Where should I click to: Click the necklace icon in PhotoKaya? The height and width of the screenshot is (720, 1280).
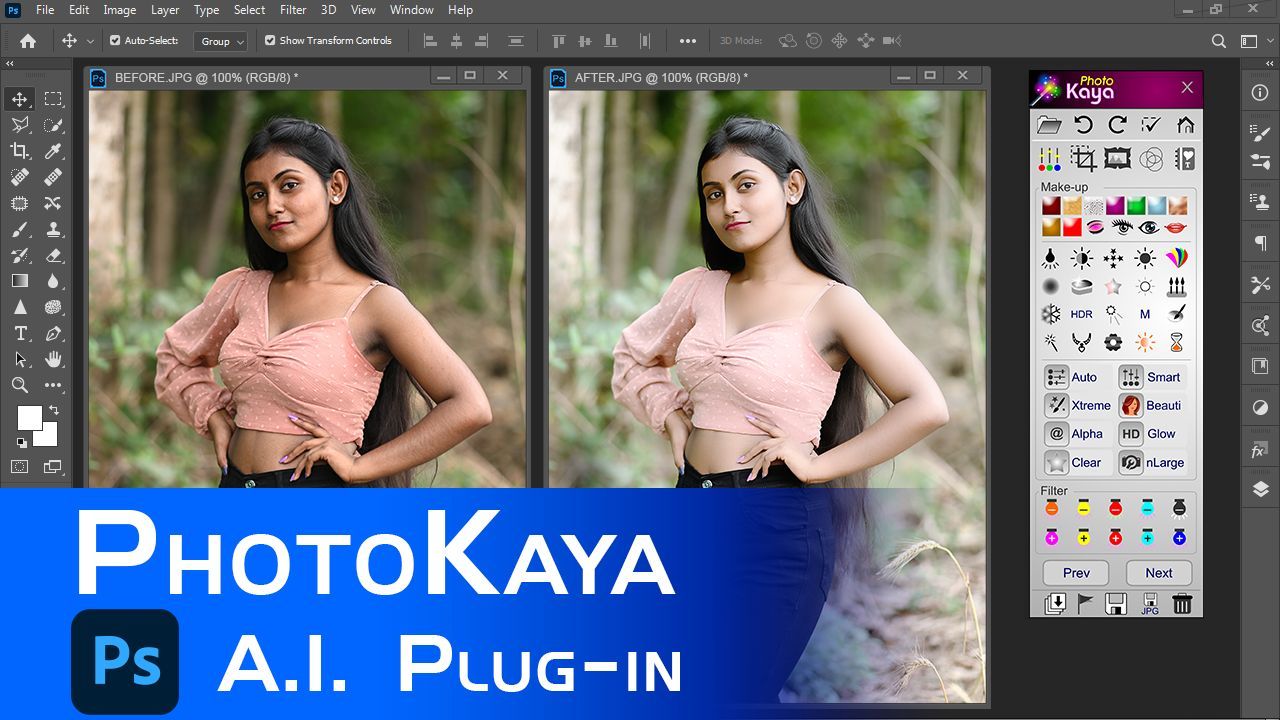pyautogui.click(x=1081, y=342)
